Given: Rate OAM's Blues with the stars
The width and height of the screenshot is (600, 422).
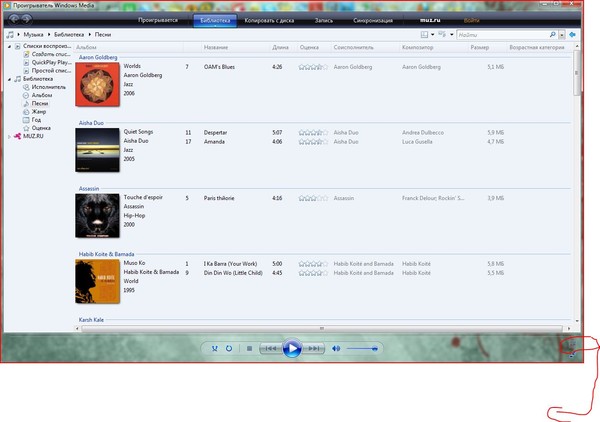Looking at the screenshot, I should (x=313, y=67).
